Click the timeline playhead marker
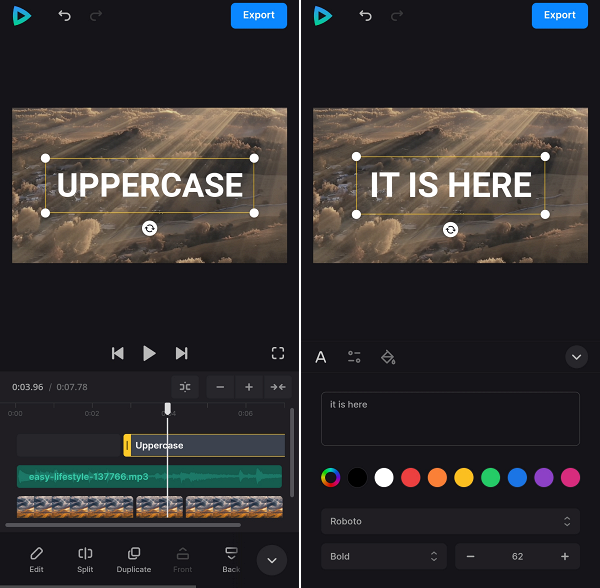 [x=168, y=409]
